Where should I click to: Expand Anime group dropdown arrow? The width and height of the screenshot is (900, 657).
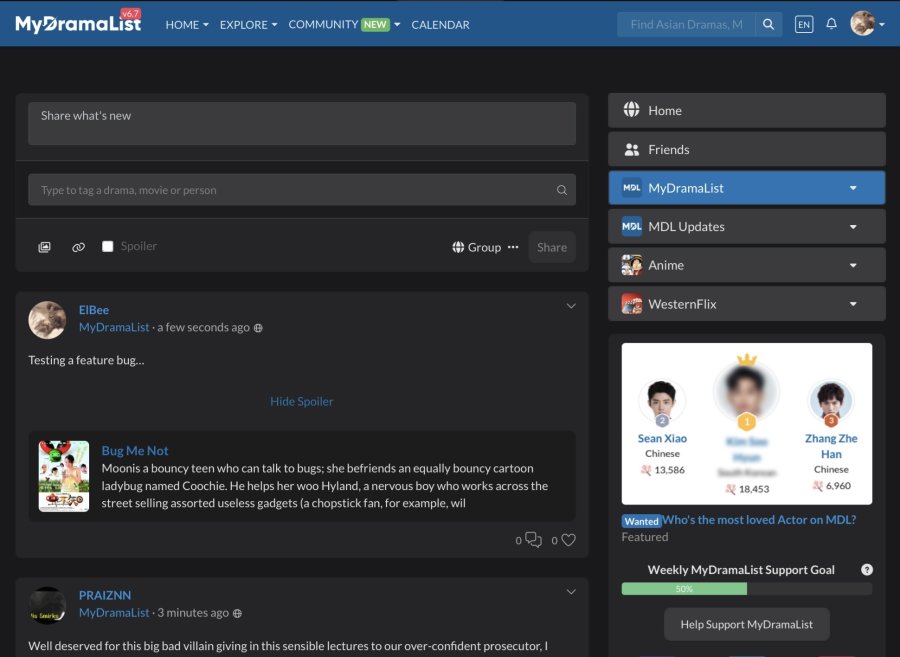pos(853,265)
